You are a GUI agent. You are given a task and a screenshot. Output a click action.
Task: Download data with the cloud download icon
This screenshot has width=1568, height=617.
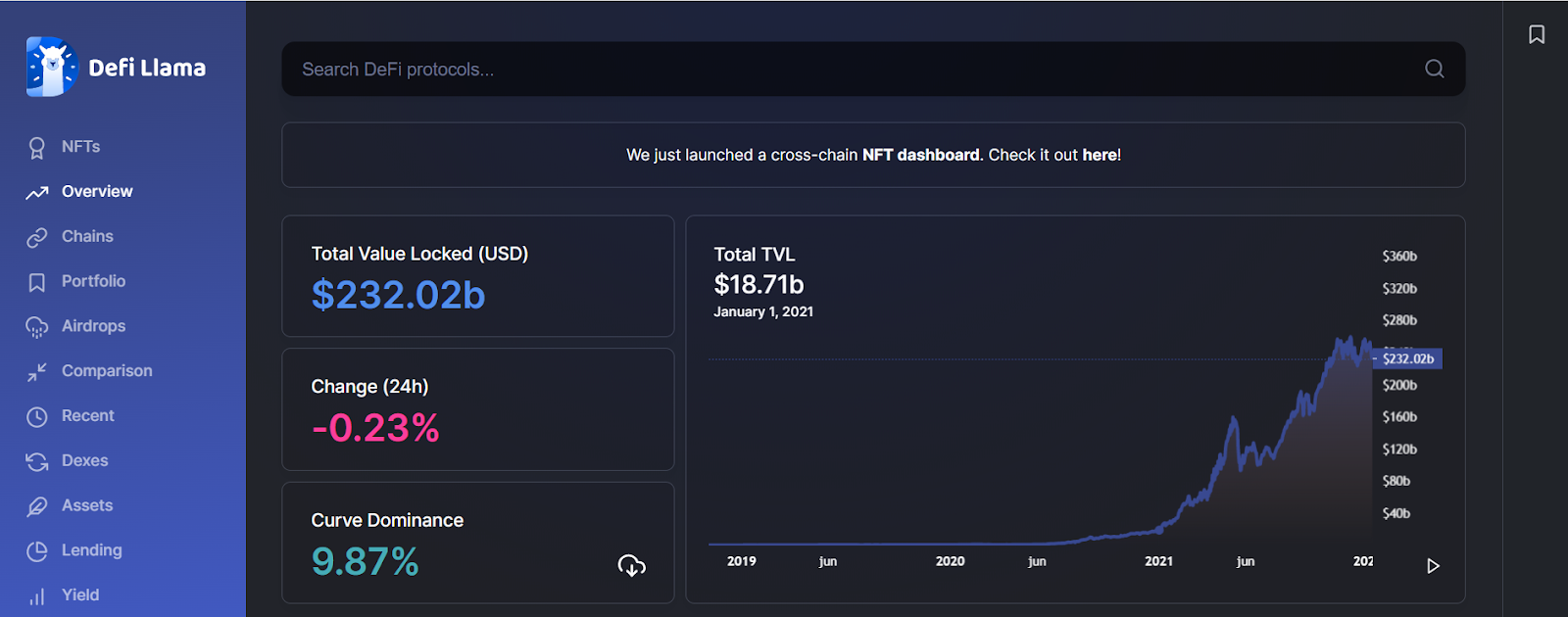[x=632, y=565]
